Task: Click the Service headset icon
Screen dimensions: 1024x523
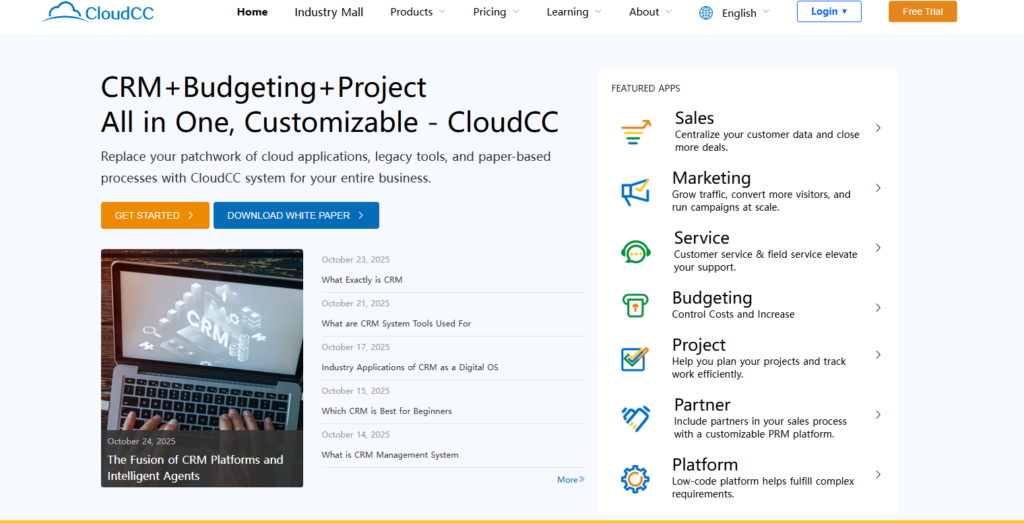Action: 635,251
